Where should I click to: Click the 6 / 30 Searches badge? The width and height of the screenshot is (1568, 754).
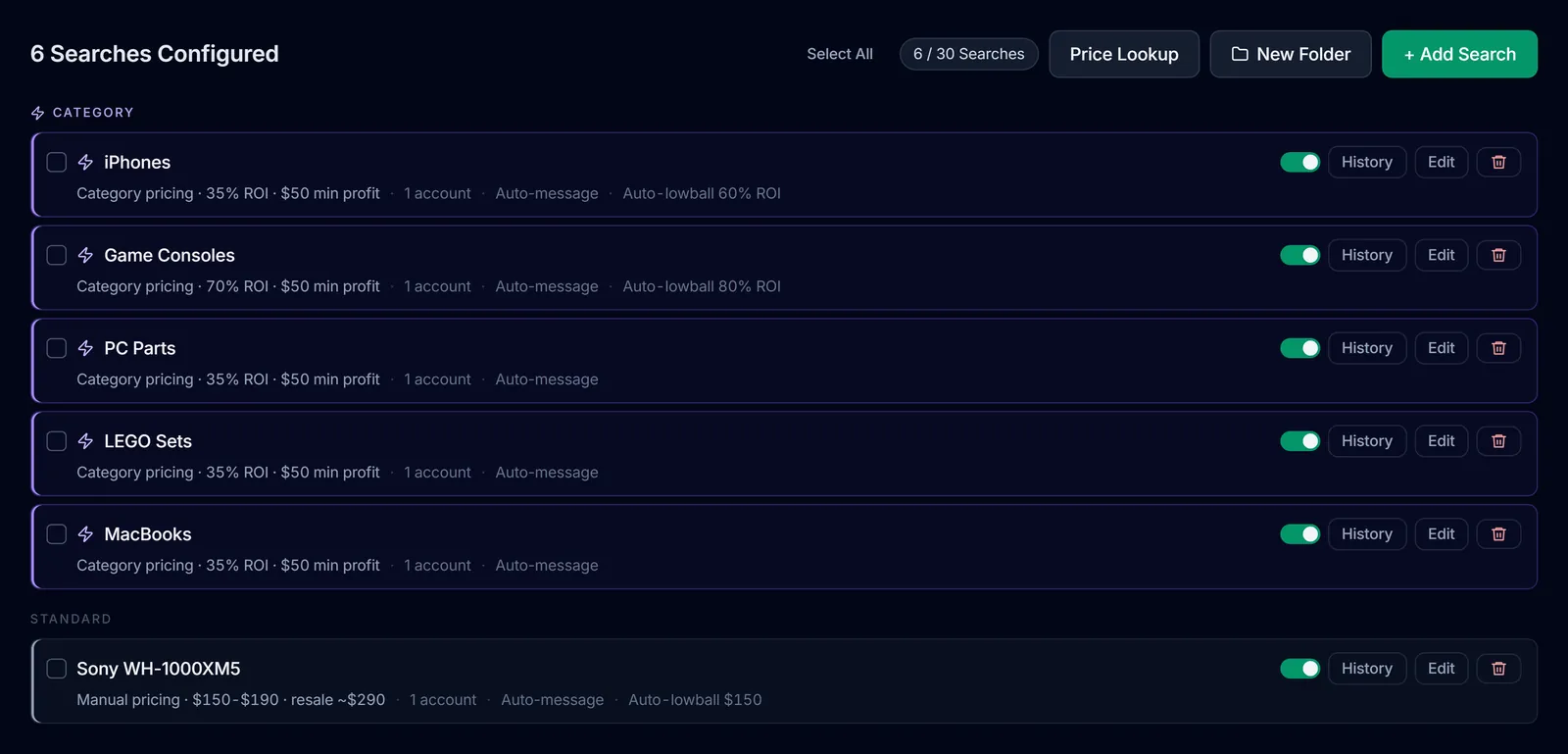[x=969, y=54]
